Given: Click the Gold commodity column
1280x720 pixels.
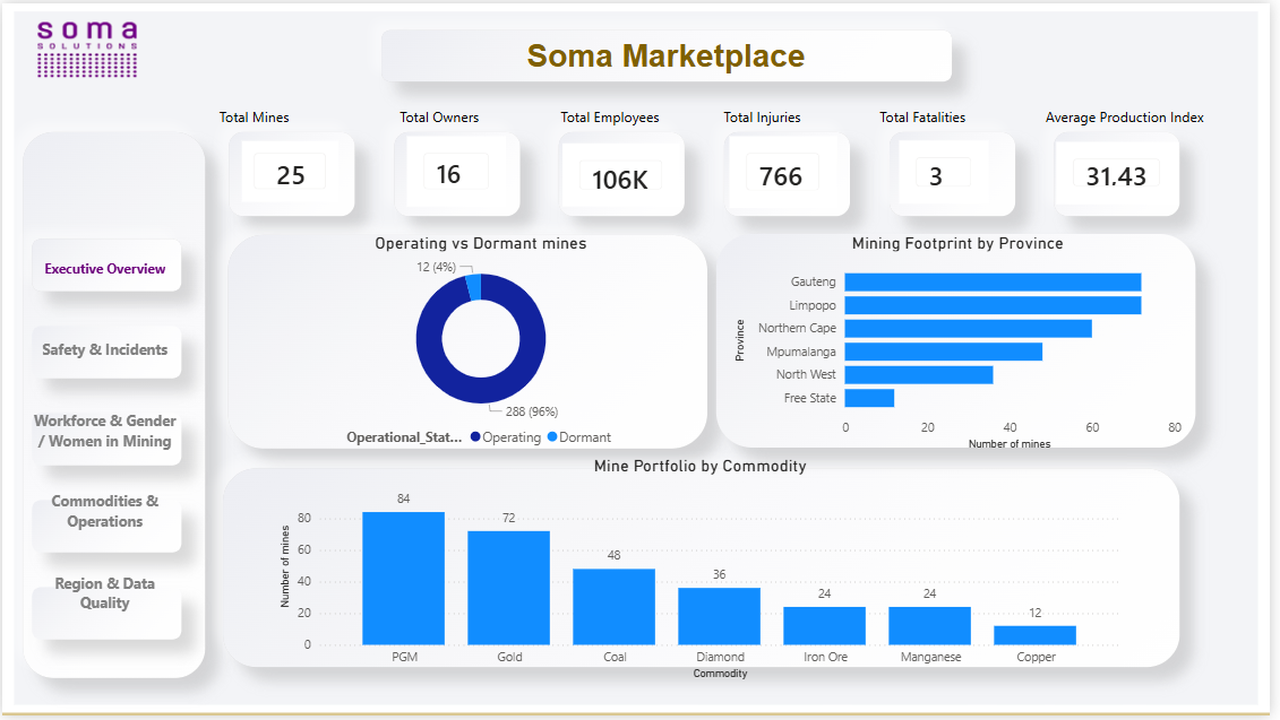Looking at the screenshot, I should pos(509,587).
